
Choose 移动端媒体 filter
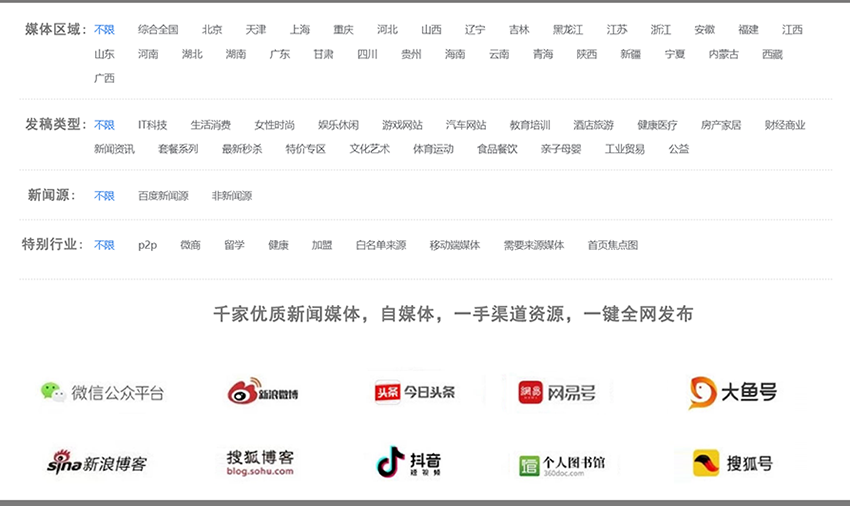coord(455,245)
